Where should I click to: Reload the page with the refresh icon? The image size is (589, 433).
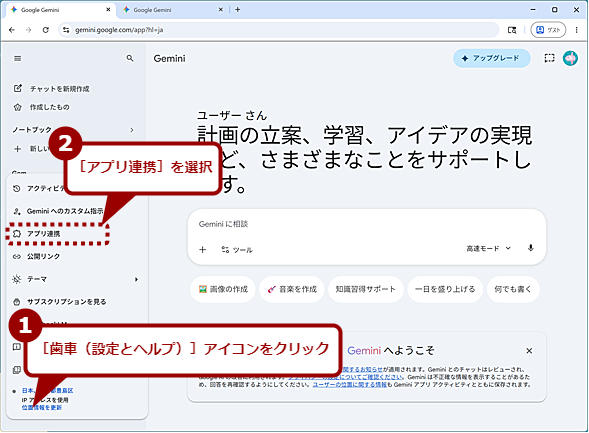[46, 30]
